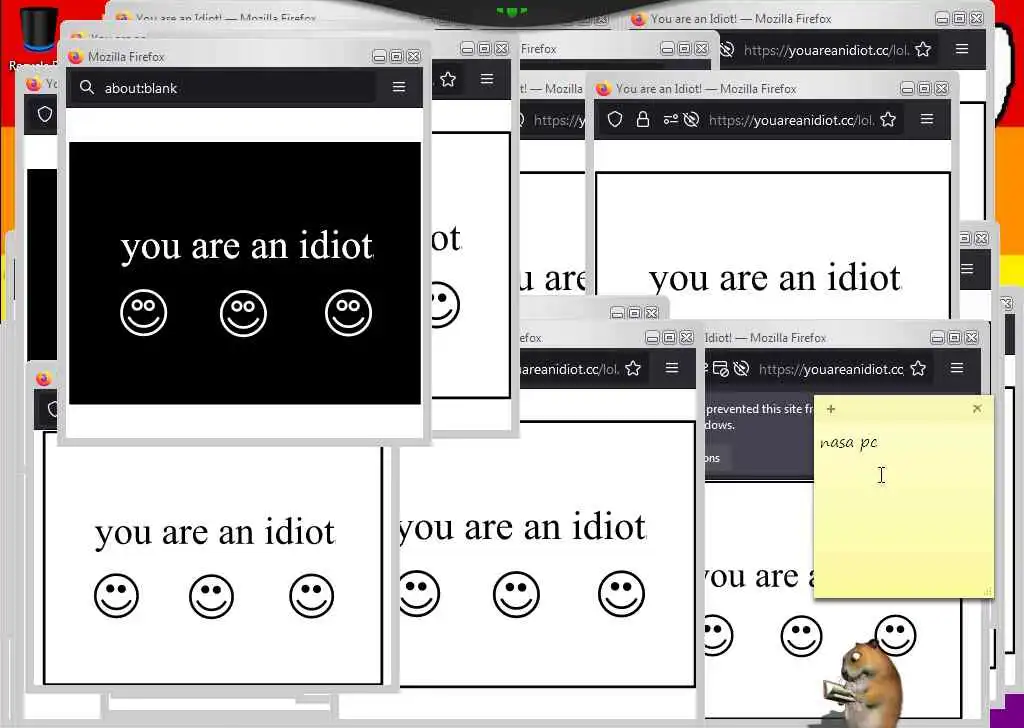The image size is (1024, 728).
Task: Click the autoplay-blocked icon in the popup-notification window
Action: coord(741,369)
